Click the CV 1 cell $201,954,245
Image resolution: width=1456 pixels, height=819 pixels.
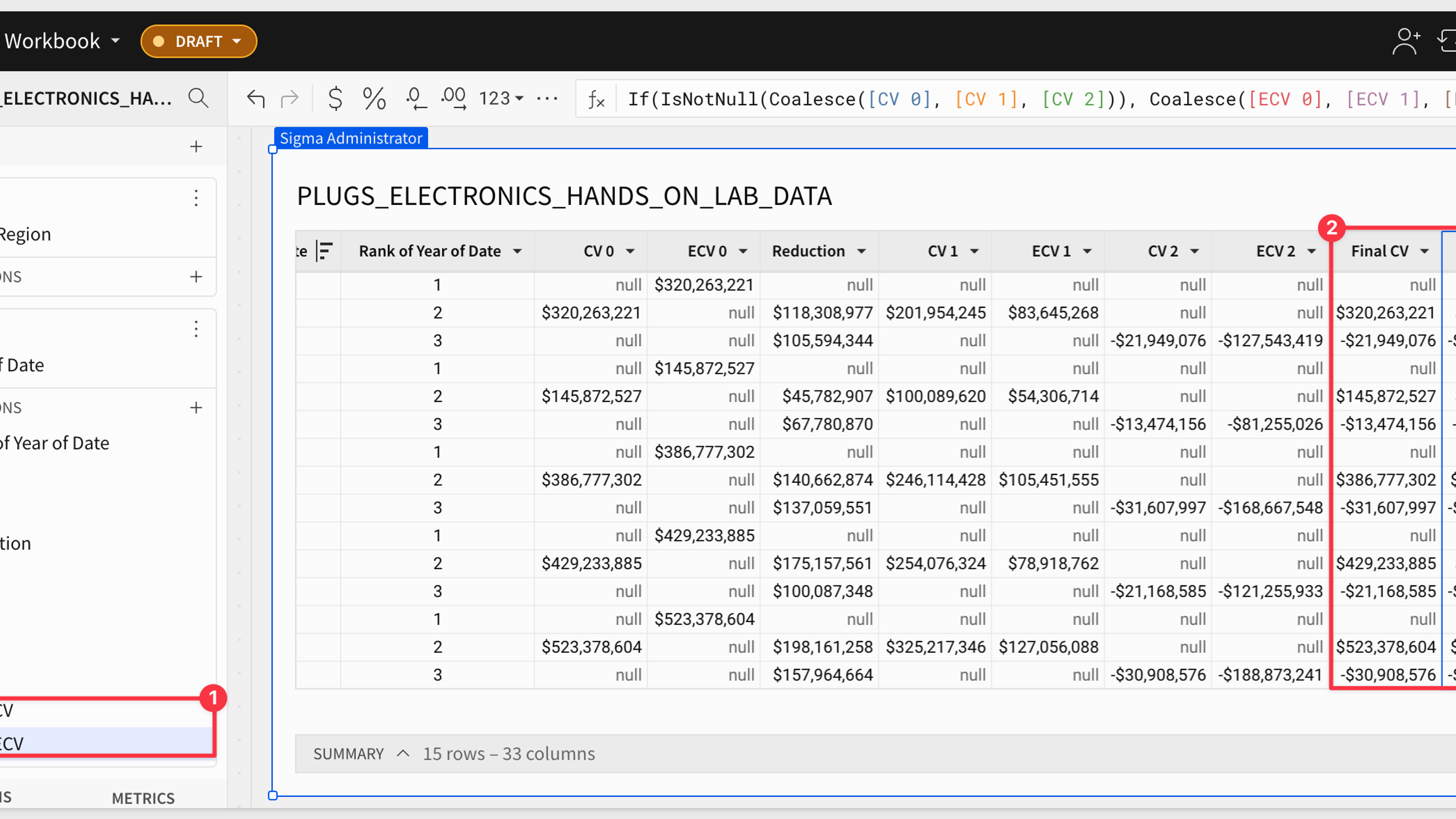coord(935,312)
